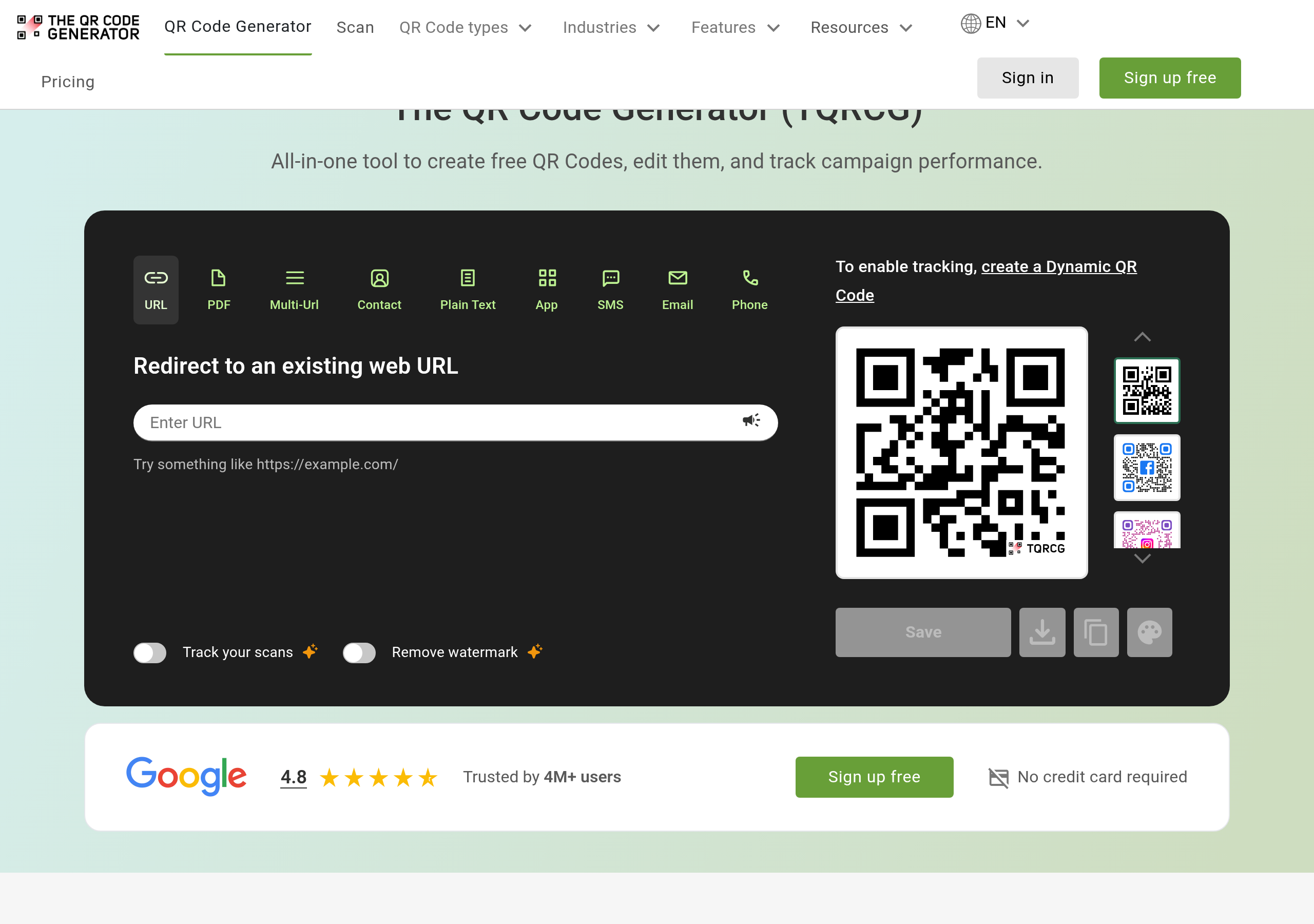The image size is (1314, 924).
Task: Click the header Sign up free button
Action: click(x=1170, y=78)
